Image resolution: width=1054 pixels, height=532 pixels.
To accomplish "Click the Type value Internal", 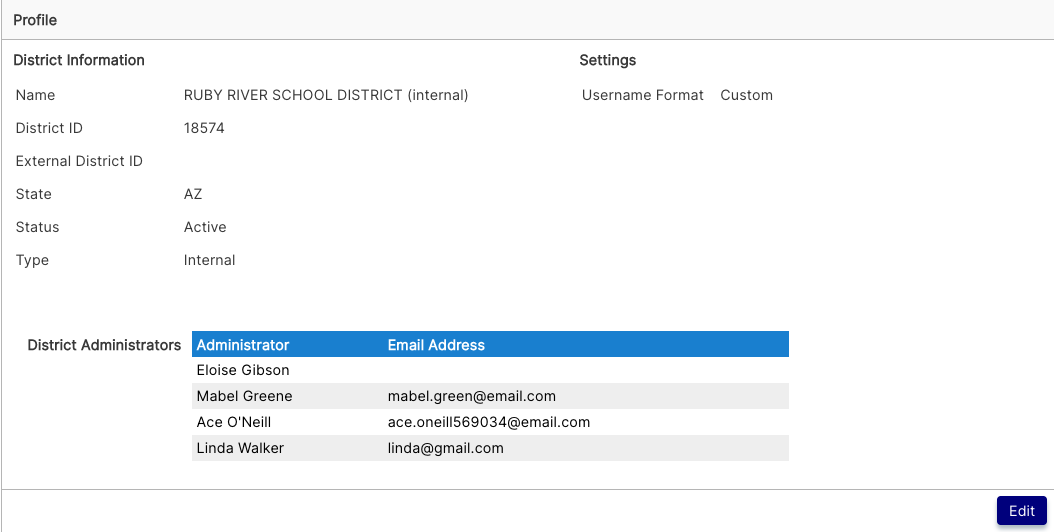I will [x=209, y=260].
